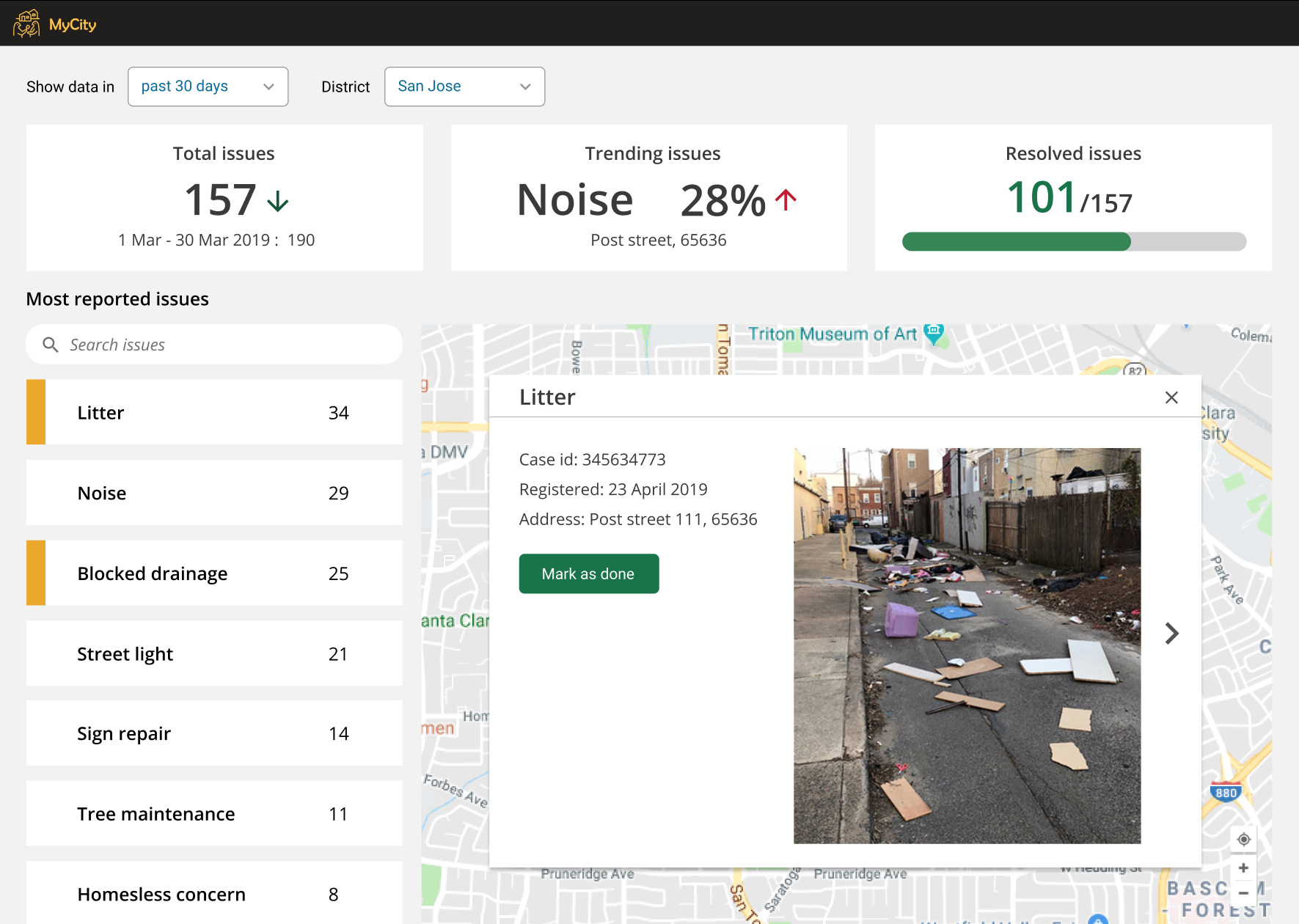
Task: Select the Litter issue row
Action: [x=214, y=412]
